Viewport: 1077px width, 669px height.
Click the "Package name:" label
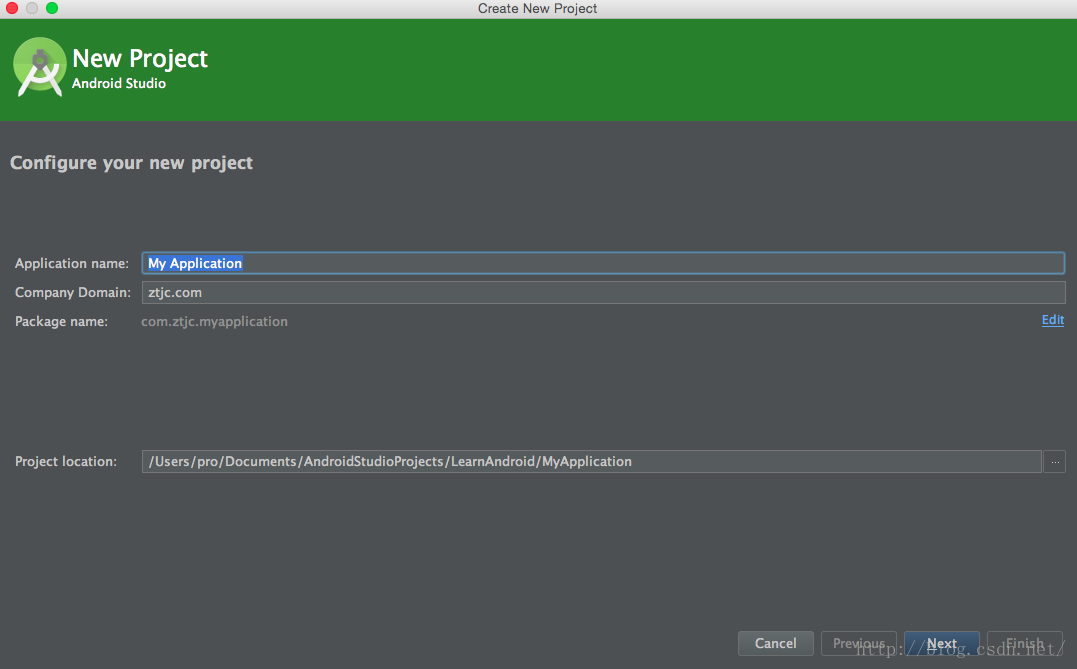(x=61, y=321)
